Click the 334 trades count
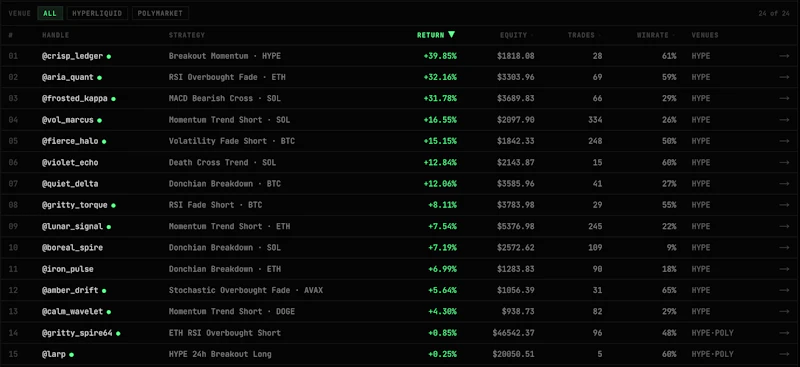The height and width of the screenshot is (367, 800). click(595, 120)
